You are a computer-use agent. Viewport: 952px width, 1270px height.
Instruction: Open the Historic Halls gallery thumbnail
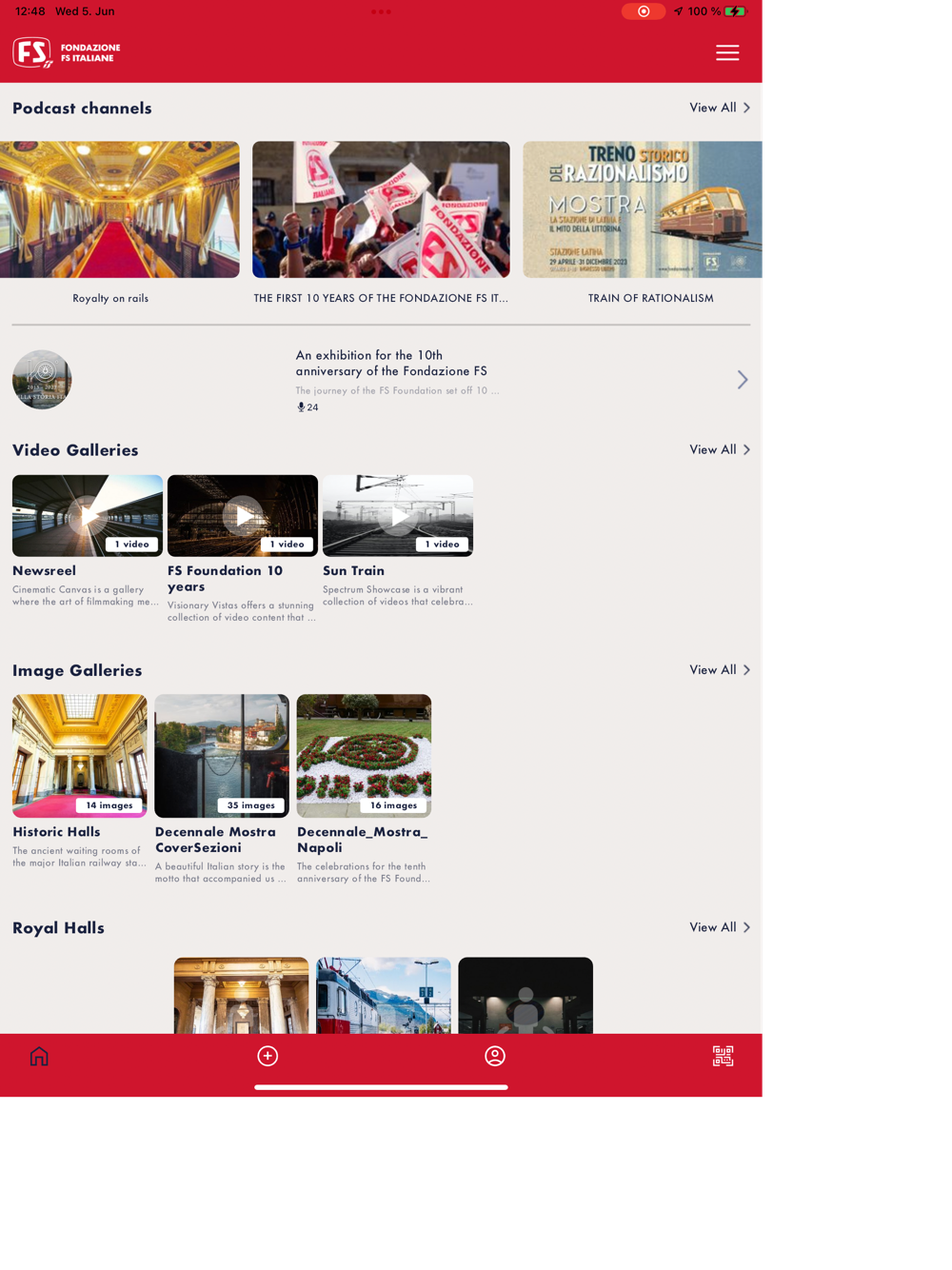click(x=80, y=756)
